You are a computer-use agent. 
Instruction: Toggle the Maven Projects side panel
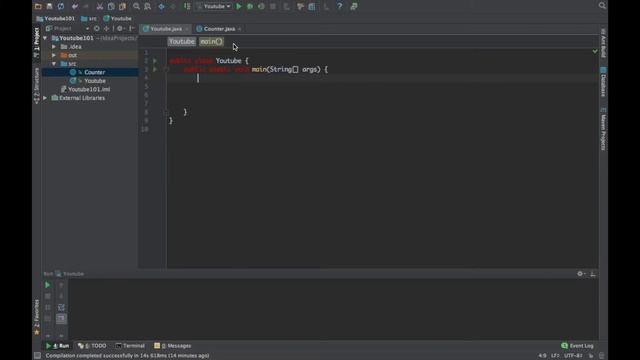[x=603, y=129]
